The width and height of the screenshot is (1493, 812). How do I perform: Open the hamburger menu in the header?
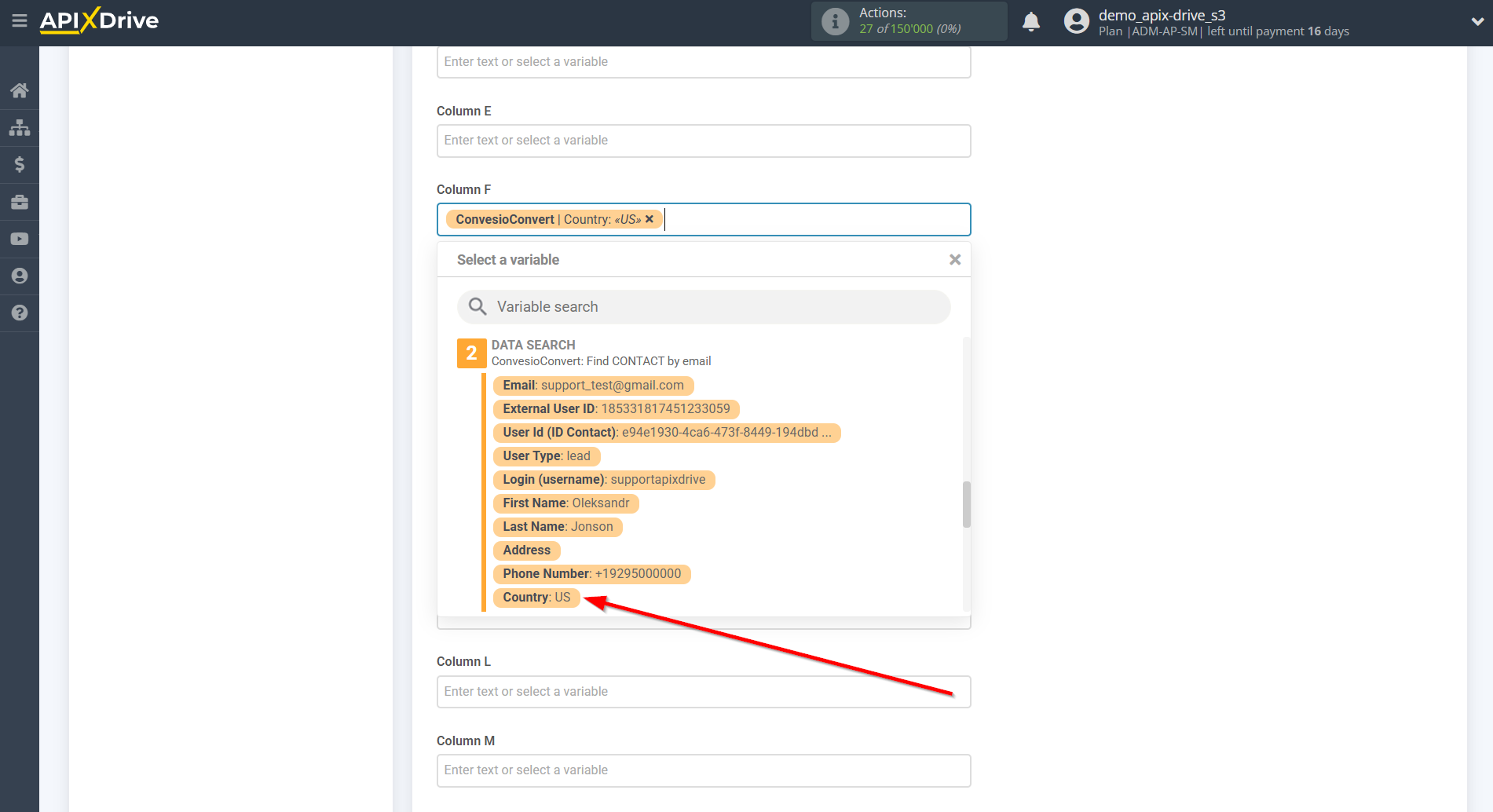tap(20, 21)
